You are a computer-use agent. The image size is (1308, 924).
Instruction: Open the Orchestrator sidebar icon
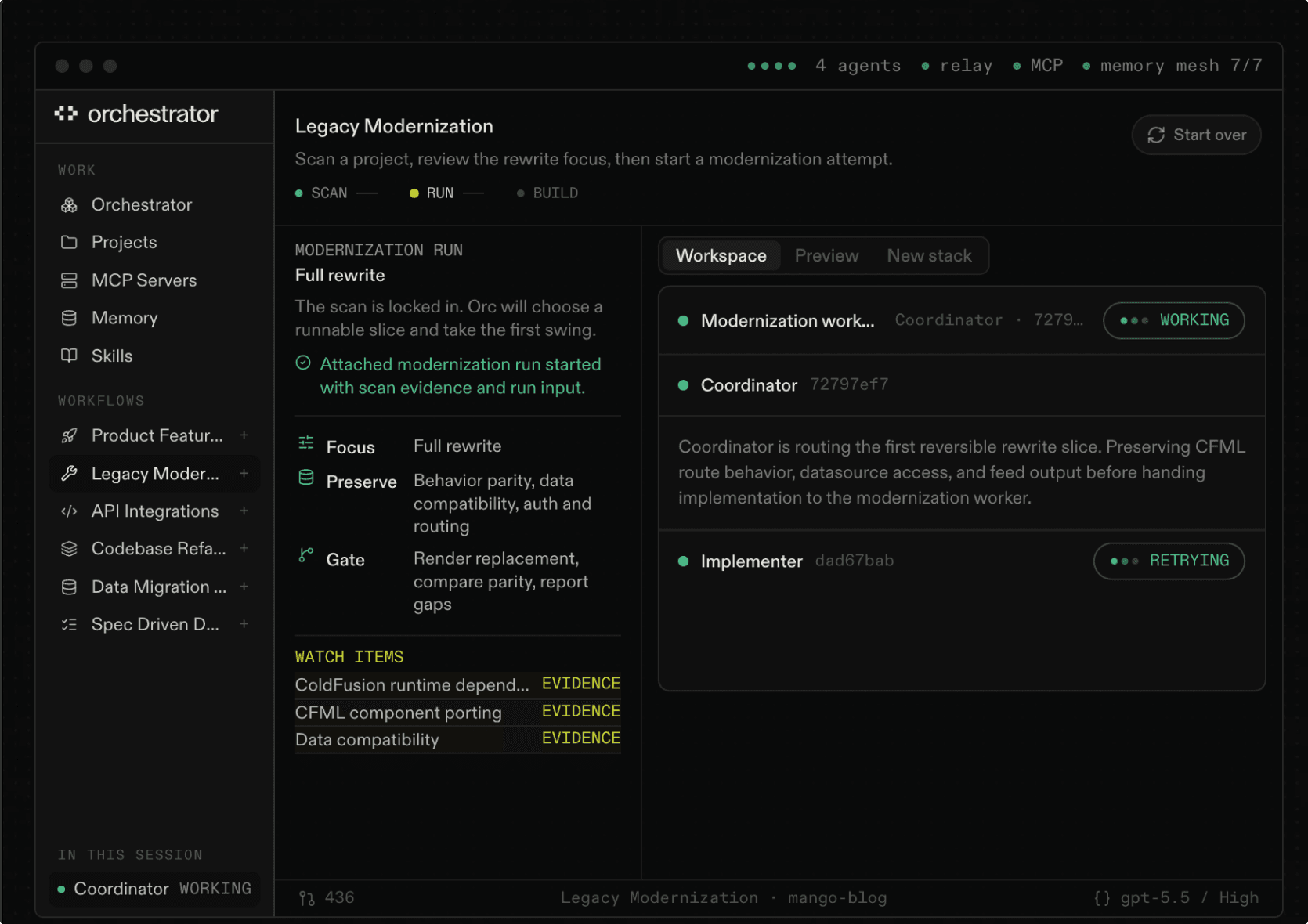pos(69,205)
